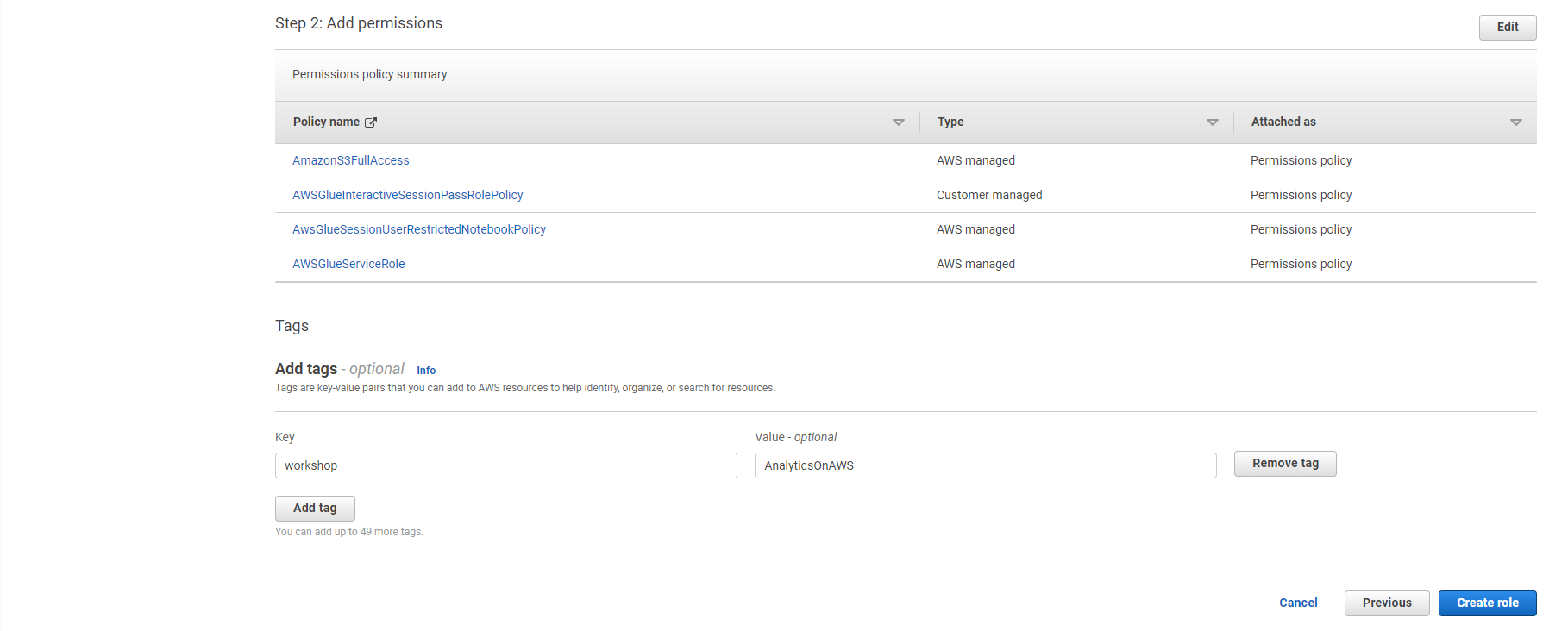The width and height of the screenshot is (1568, 631).
Task: Click the Info link beside Add tags
Action: pyautogui.click(x=426, y=371)
